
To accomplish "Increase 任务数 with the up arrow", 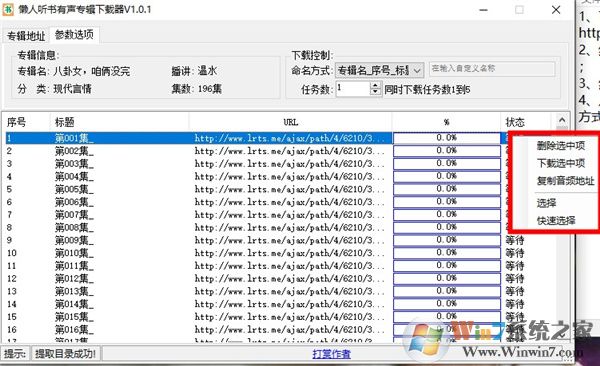I will 375,85.
